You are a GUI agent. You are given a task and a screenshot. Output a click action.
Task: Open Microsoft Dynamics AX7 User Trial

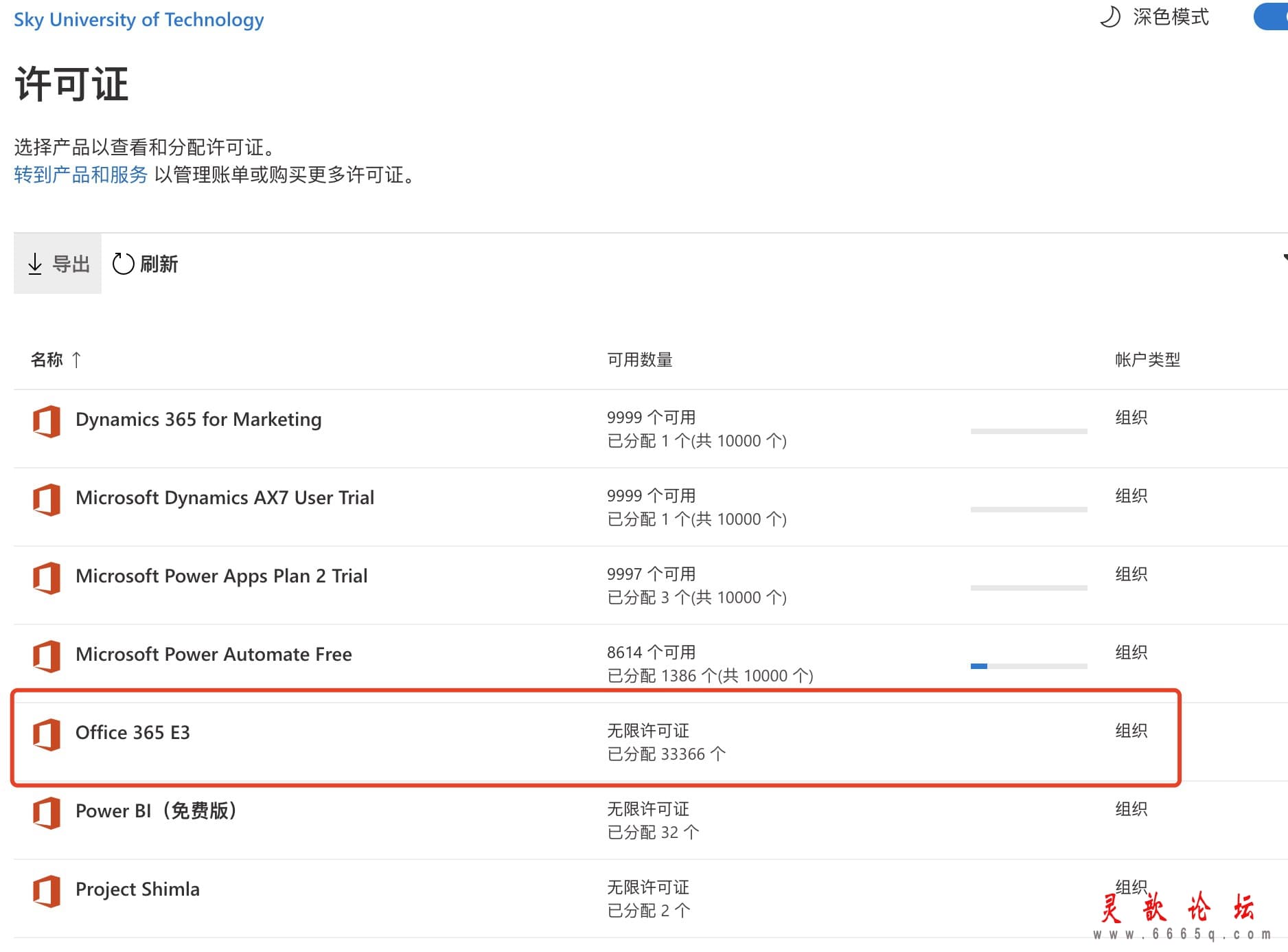click(x=225, y=497)
